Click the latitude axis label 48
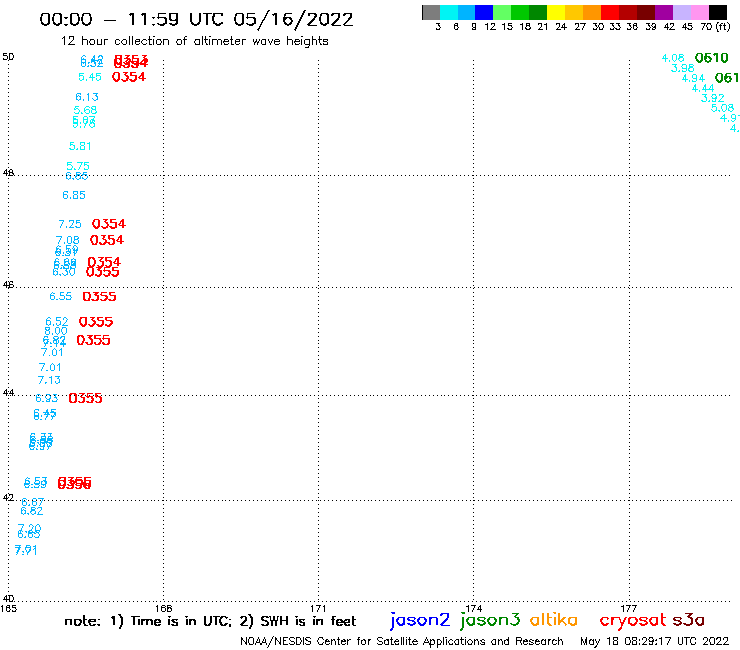Viewport: 740px width, 650px height. click(x=8, y=173)
